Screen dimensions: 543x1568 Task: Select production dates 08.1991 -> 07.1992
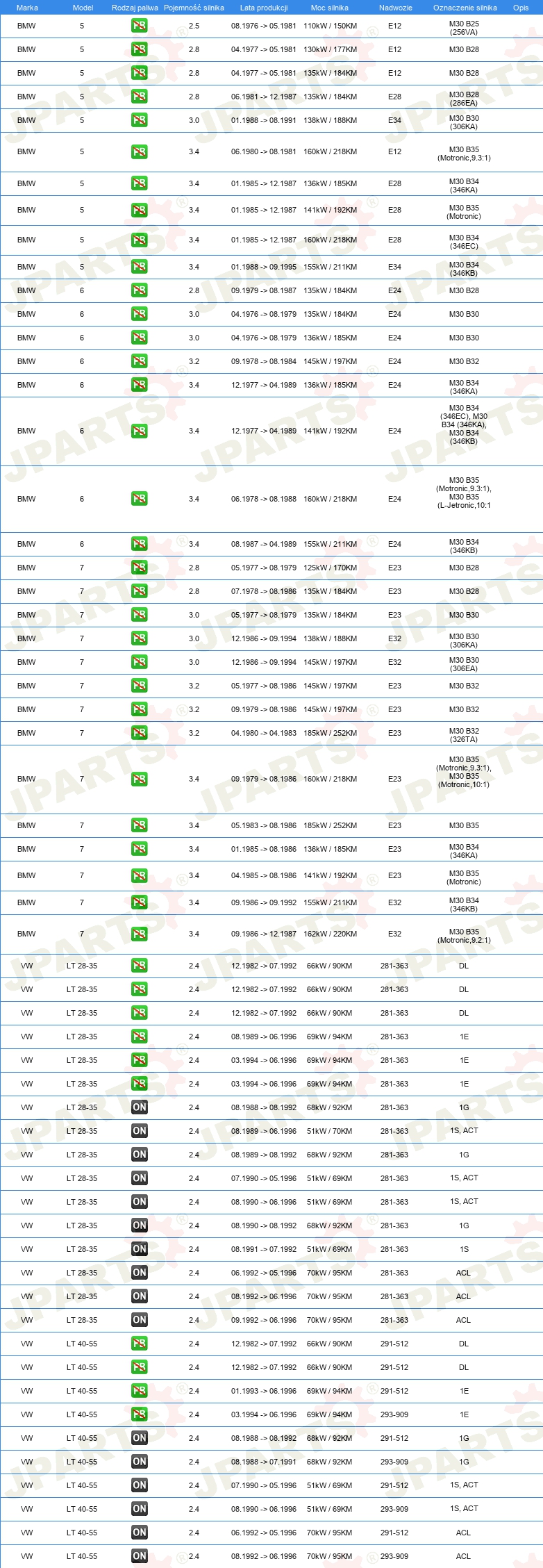(x=264, y=1249)
